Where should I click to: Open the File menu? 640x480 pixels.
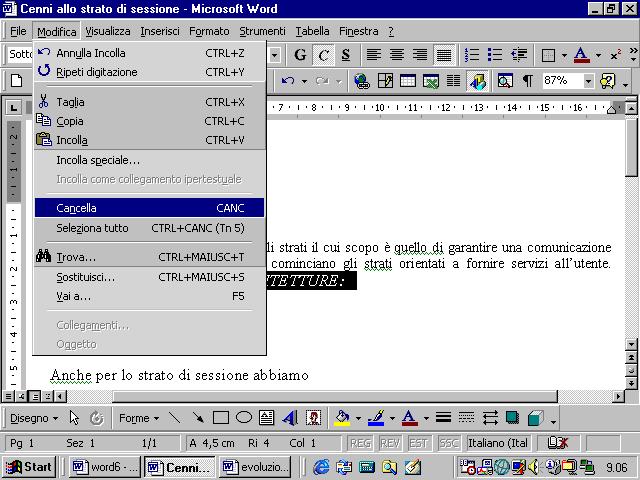coord(18,31)
